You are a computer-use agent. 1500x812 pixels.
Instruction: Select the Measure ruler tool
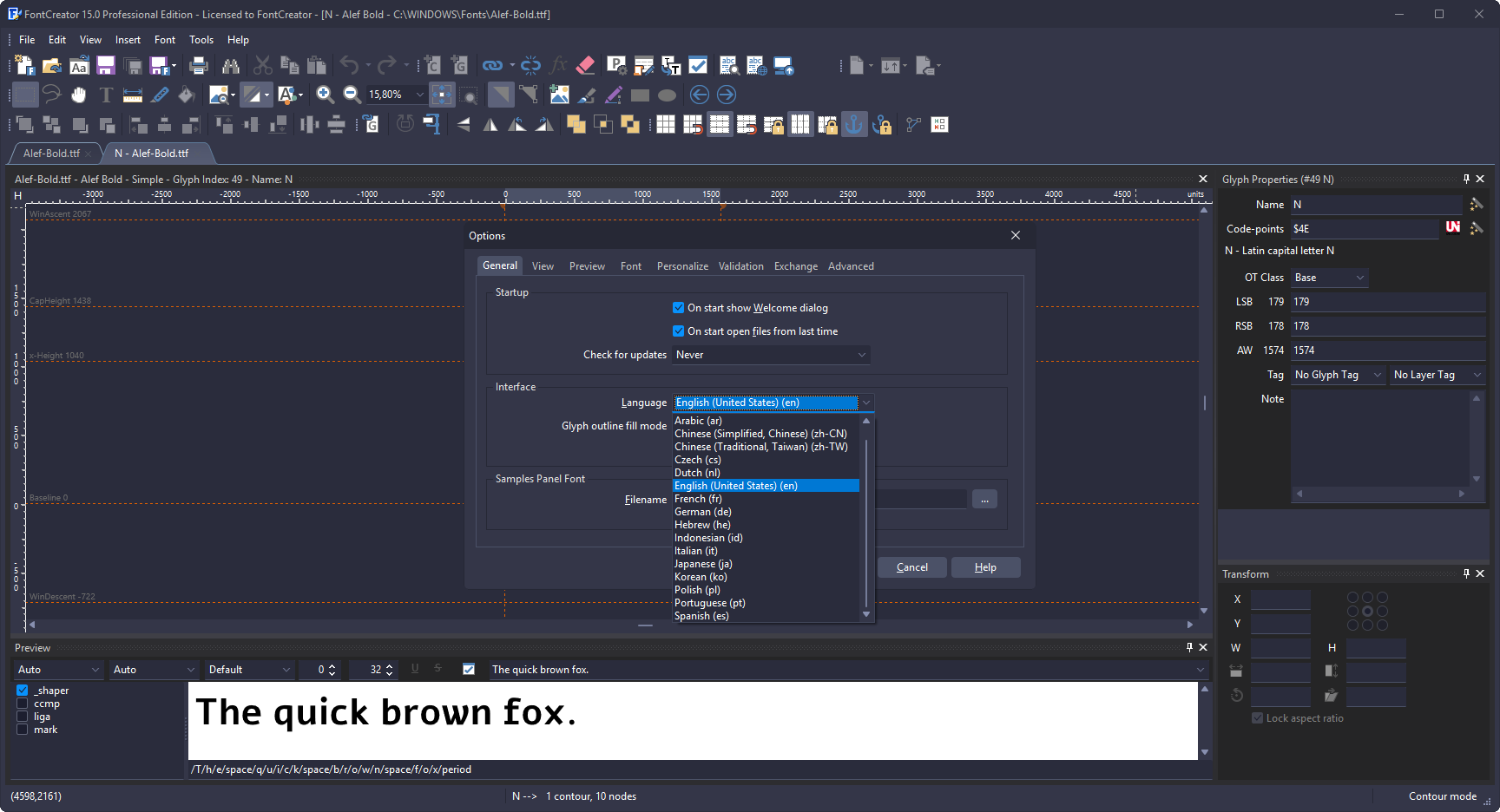(133, 95)
